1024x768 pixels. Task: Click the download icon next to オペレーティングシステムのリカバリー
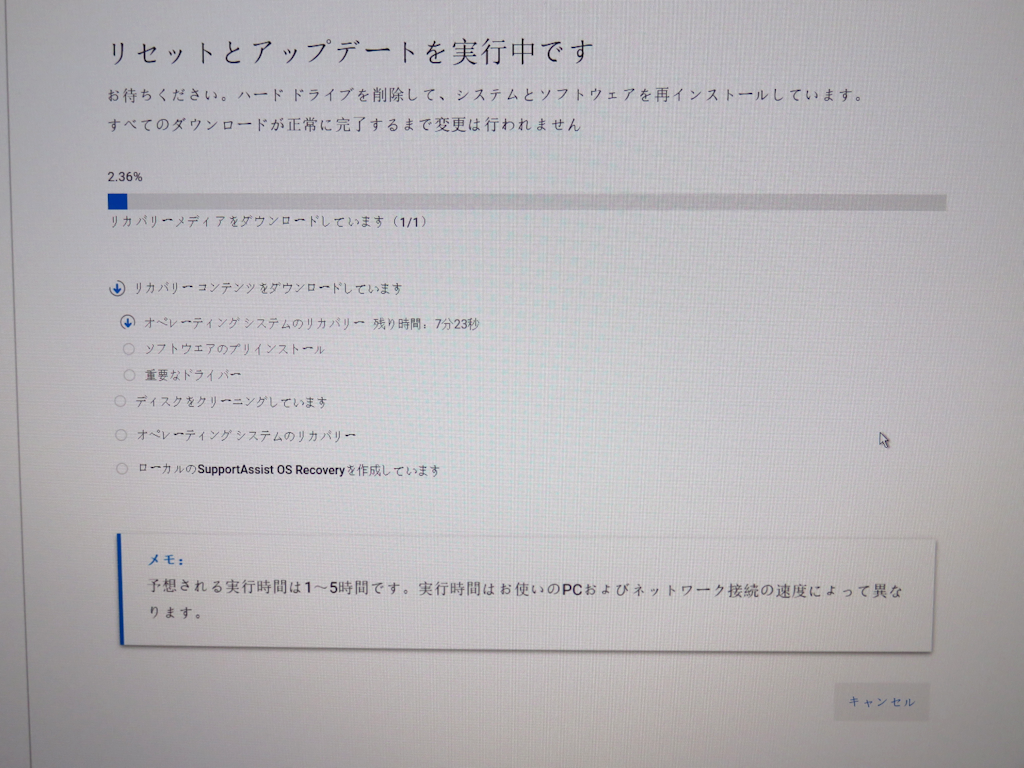tap(128, 323)
